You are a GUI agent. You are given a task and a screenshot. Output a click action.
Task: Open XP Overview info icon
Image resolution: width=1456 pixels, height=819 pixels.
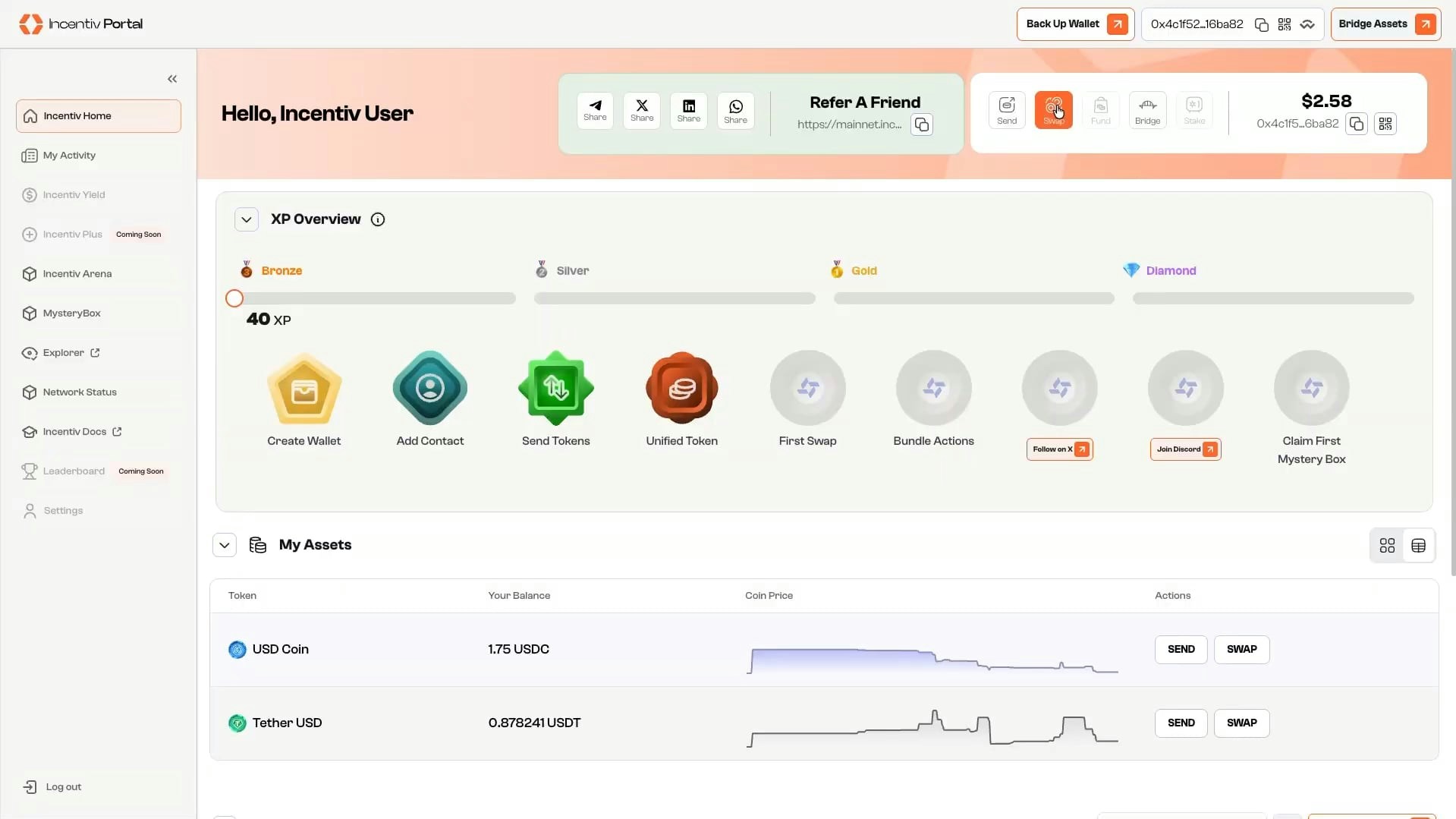[x=378, y=219]
